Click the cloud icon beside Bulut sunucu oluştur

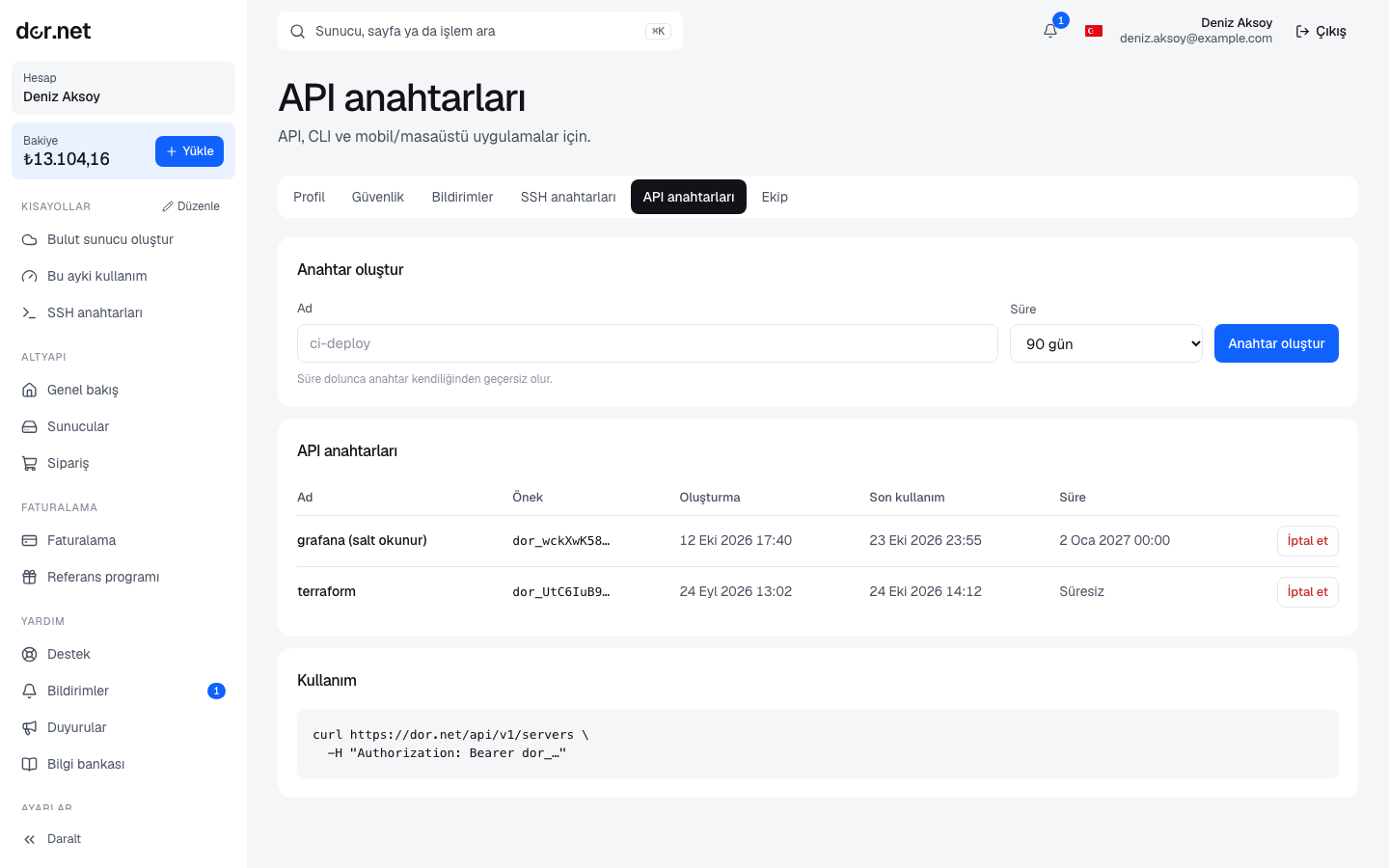pyautogui.click(x=30, y=239)
